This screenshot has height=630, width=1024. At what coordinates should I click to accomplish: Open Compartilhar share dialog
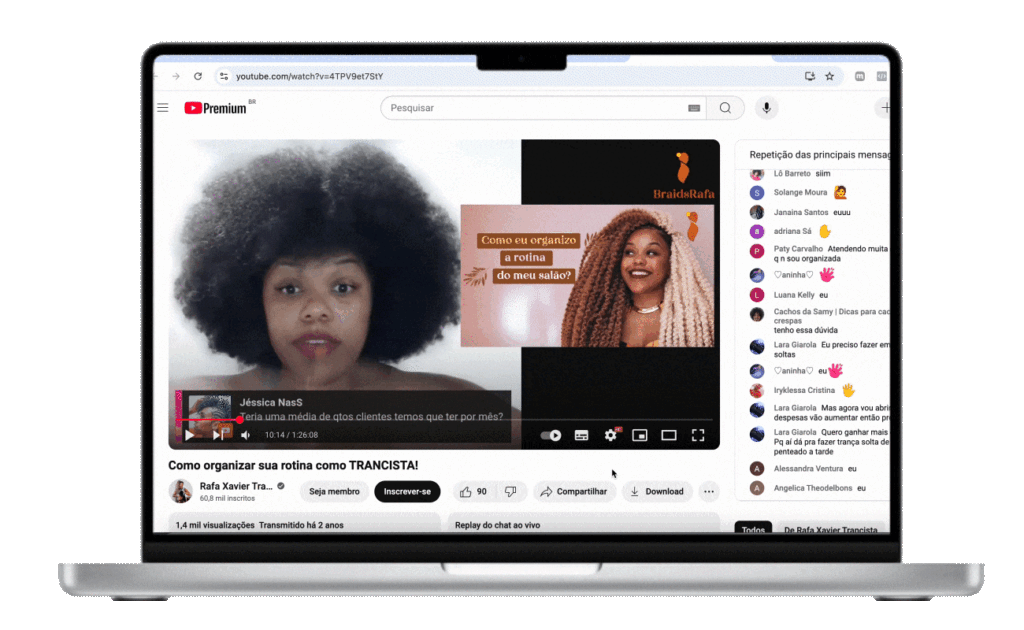click(574, 491)
